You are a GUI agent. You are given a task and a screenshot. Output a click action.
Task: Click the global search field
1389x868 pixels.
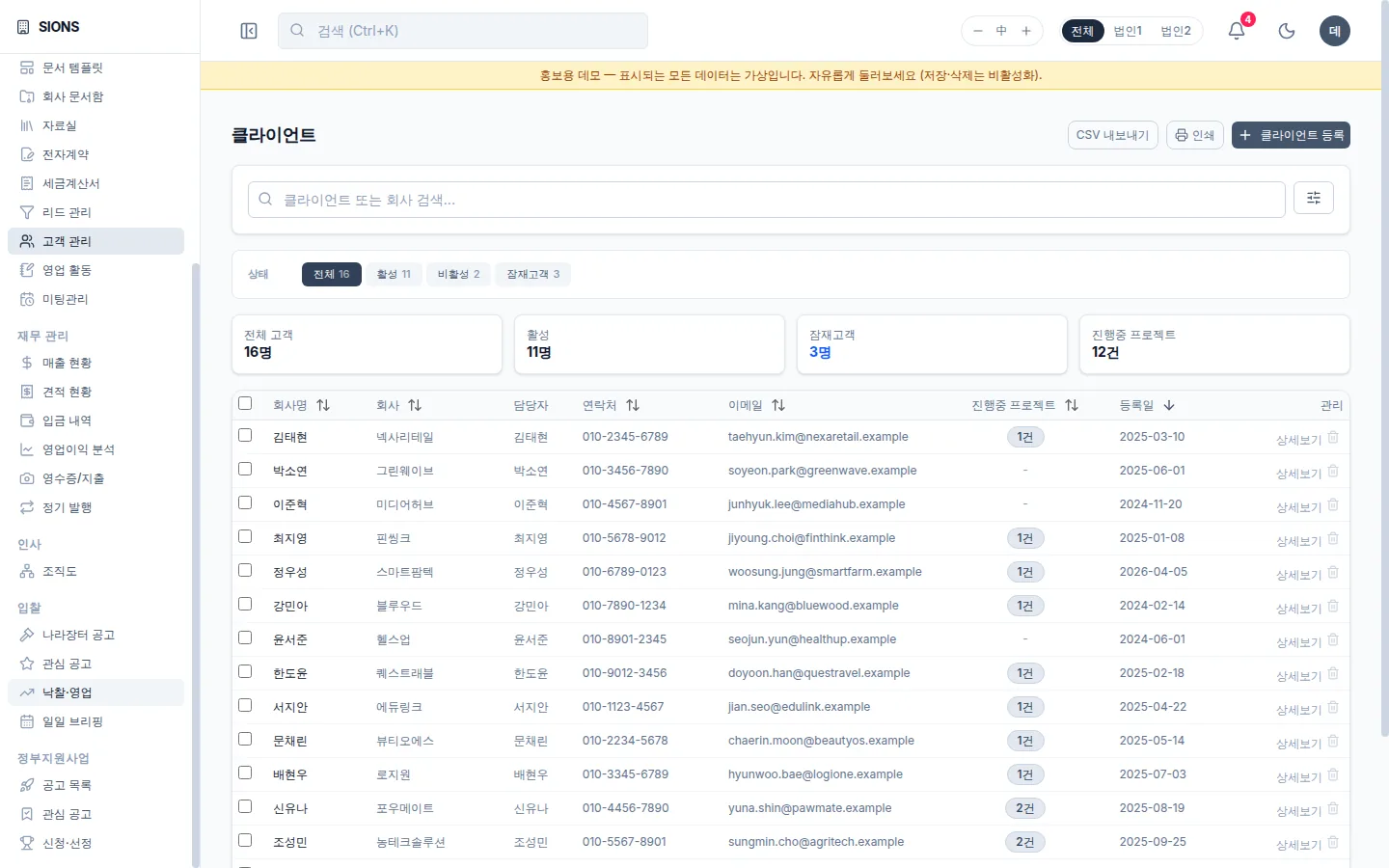[463, 31]
